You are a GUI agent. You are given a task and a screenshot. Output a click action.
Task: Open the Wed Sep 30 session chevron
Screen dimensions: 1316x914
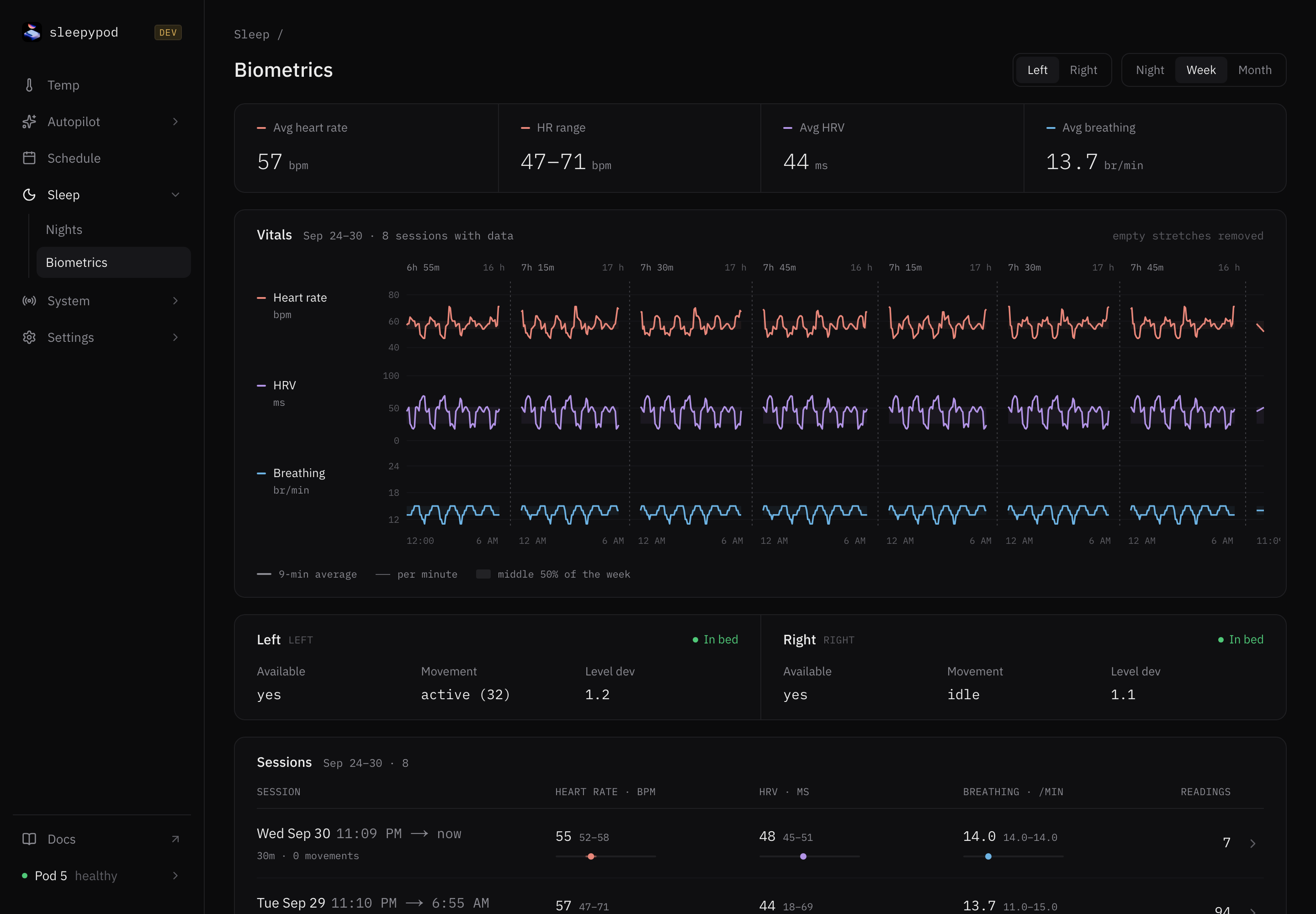pos(1252,843)
